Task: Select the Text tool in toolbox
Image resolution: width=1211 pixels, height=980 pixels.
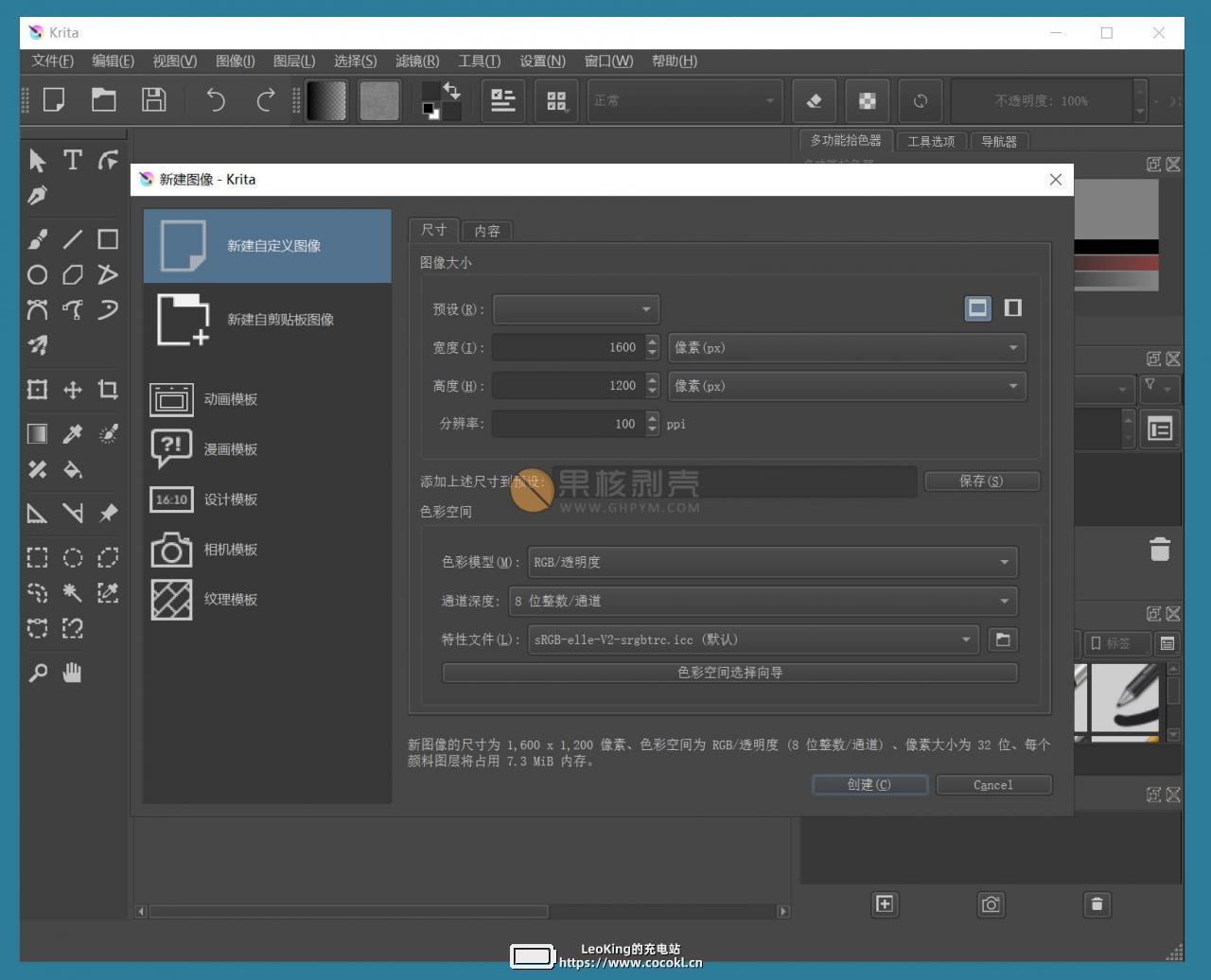Action: click(73, 160)
